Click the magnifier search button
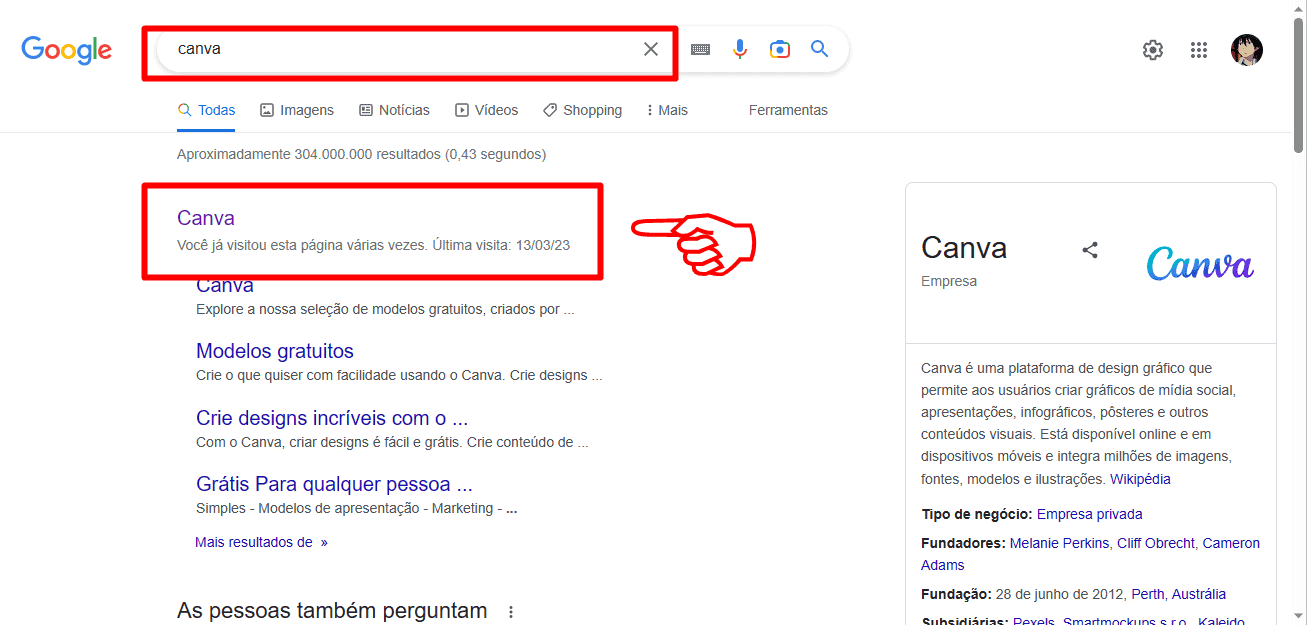Viewport: 1307px width, 625px height. pos(820,49)
